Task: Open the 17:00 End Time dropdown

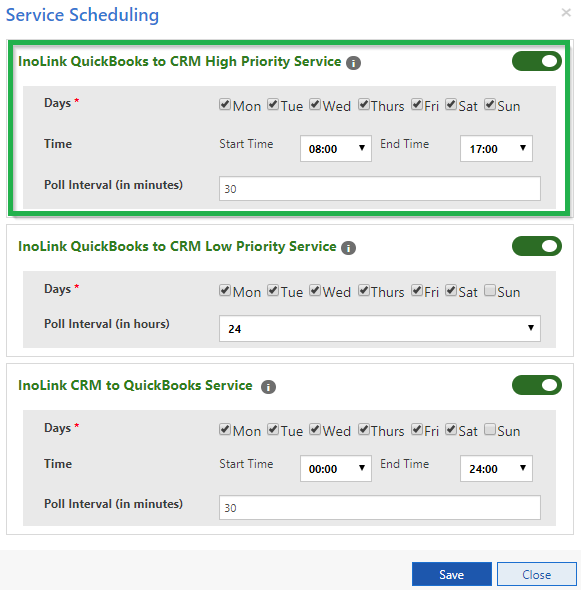Action: (496, 149)
